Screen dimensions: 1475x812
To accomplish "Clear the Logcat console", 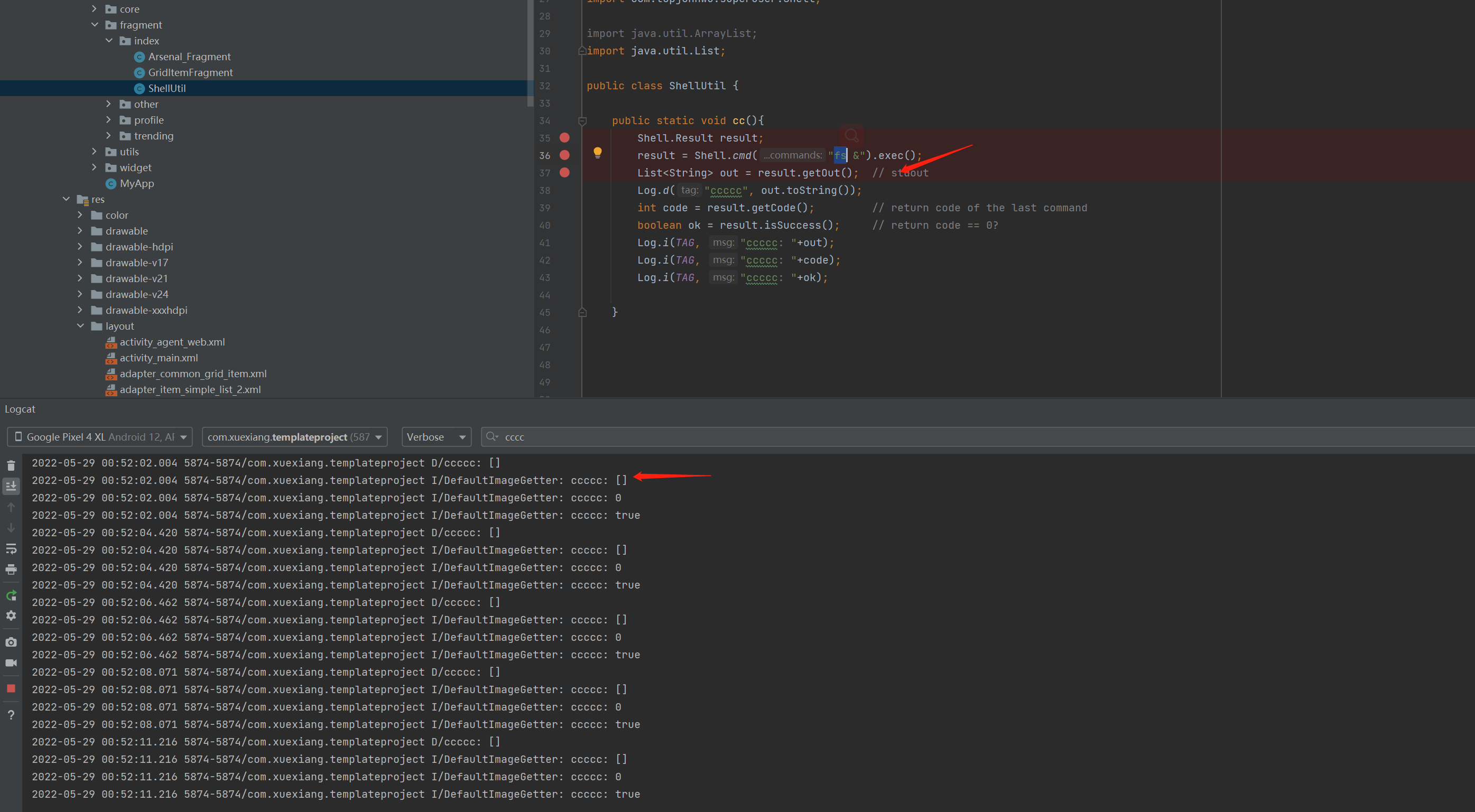I will pyautogui.click(x=11, y=465).
